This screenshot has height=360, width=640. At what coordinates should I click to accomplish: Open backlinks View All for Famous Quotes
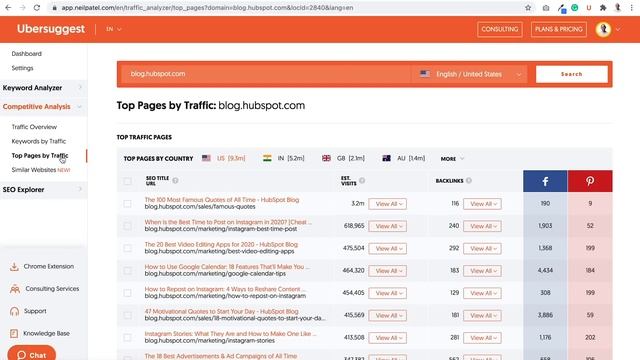click(x=482, y=204)
